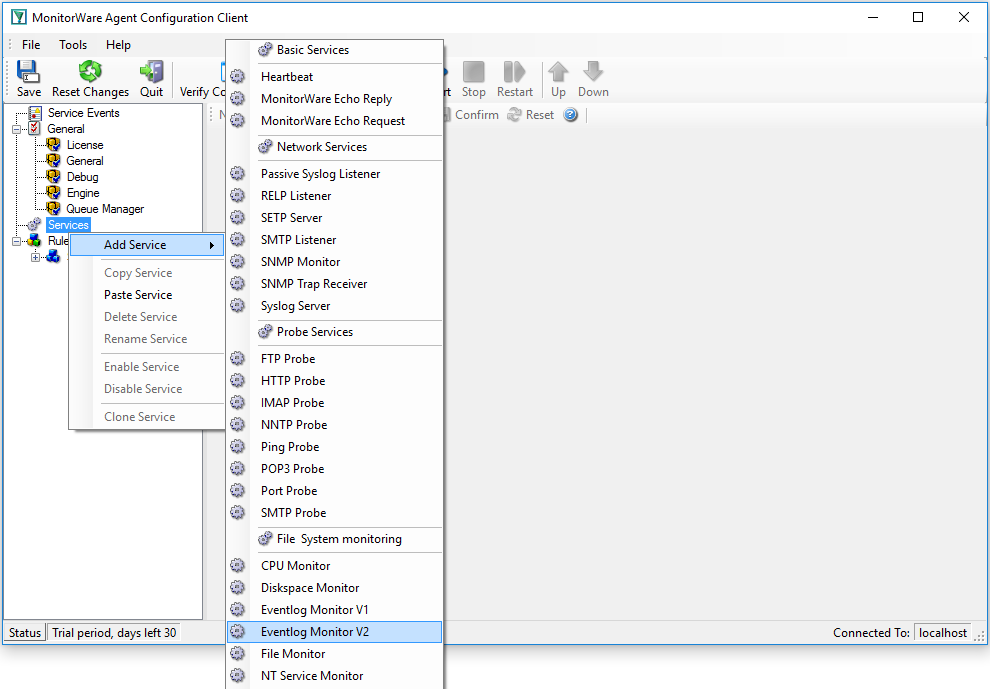Click the Reset Changes toolbar icon
Viewport: 990px width, 689px height.
tap(90, 71)
